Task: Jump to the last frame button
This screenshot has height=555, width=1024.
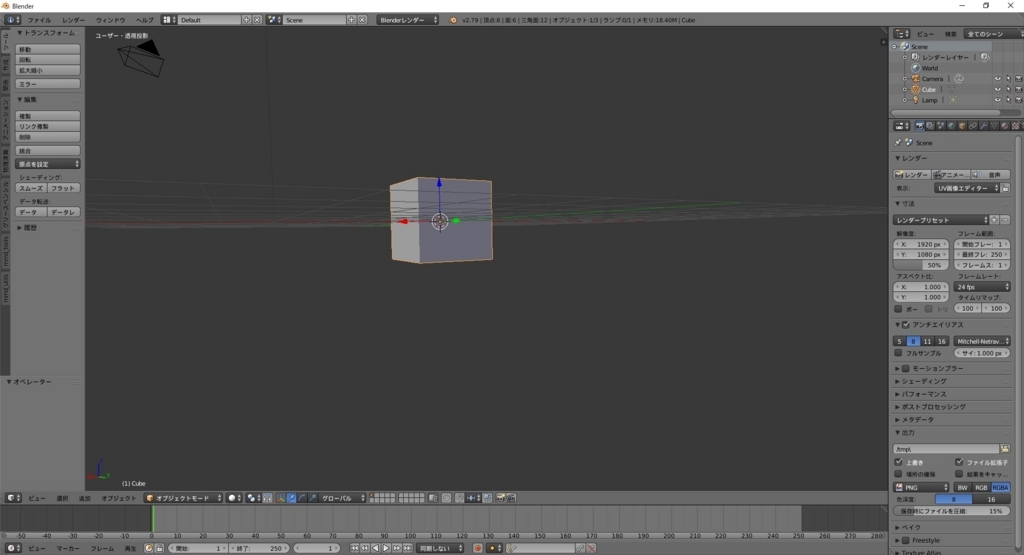Action: point(408,548)
